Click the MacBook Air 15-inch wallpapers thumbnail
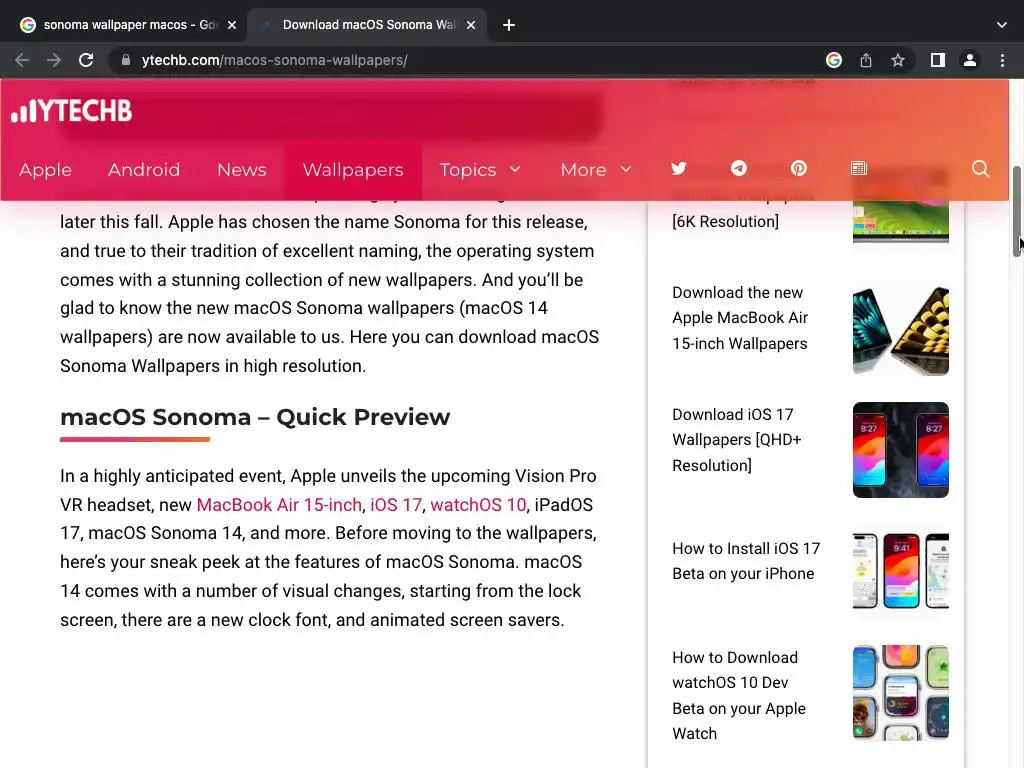 click(901, 328)
